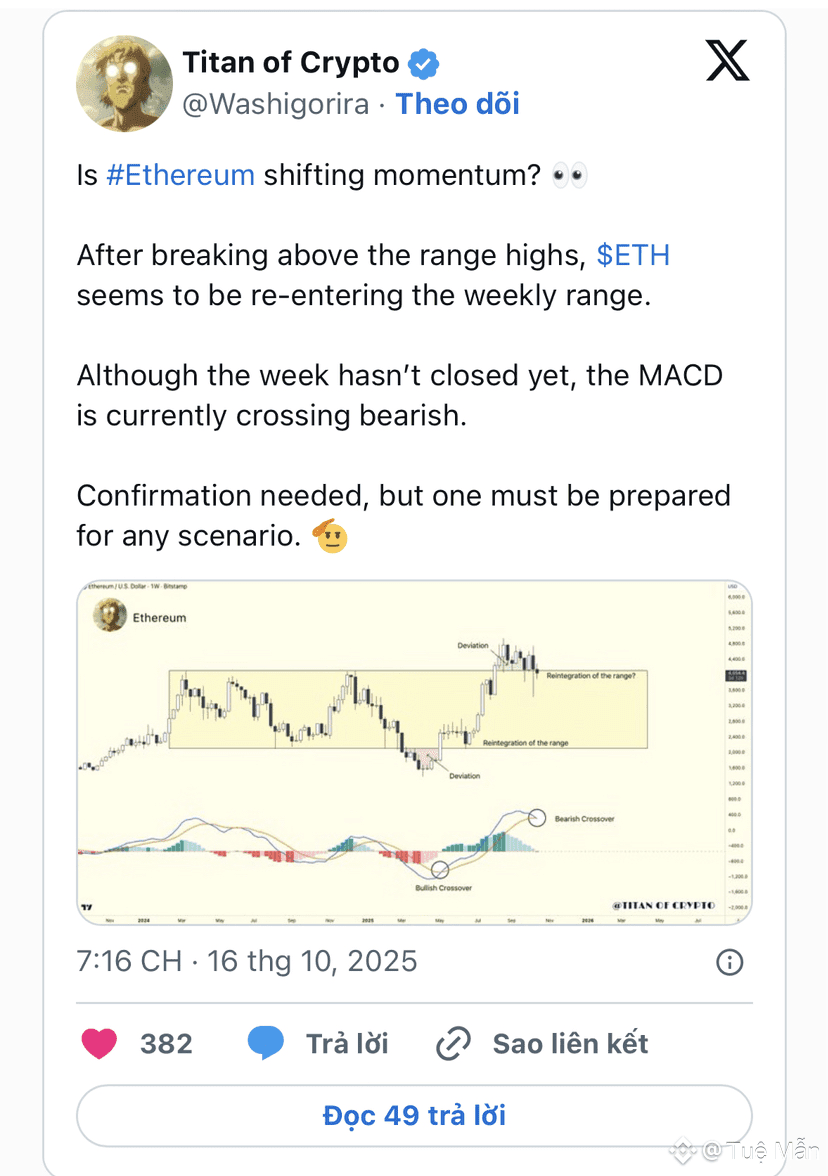The height and width of the screenshot is (1176, 828).
Task: Click the info circle icon
Action: tap(730, 962)
